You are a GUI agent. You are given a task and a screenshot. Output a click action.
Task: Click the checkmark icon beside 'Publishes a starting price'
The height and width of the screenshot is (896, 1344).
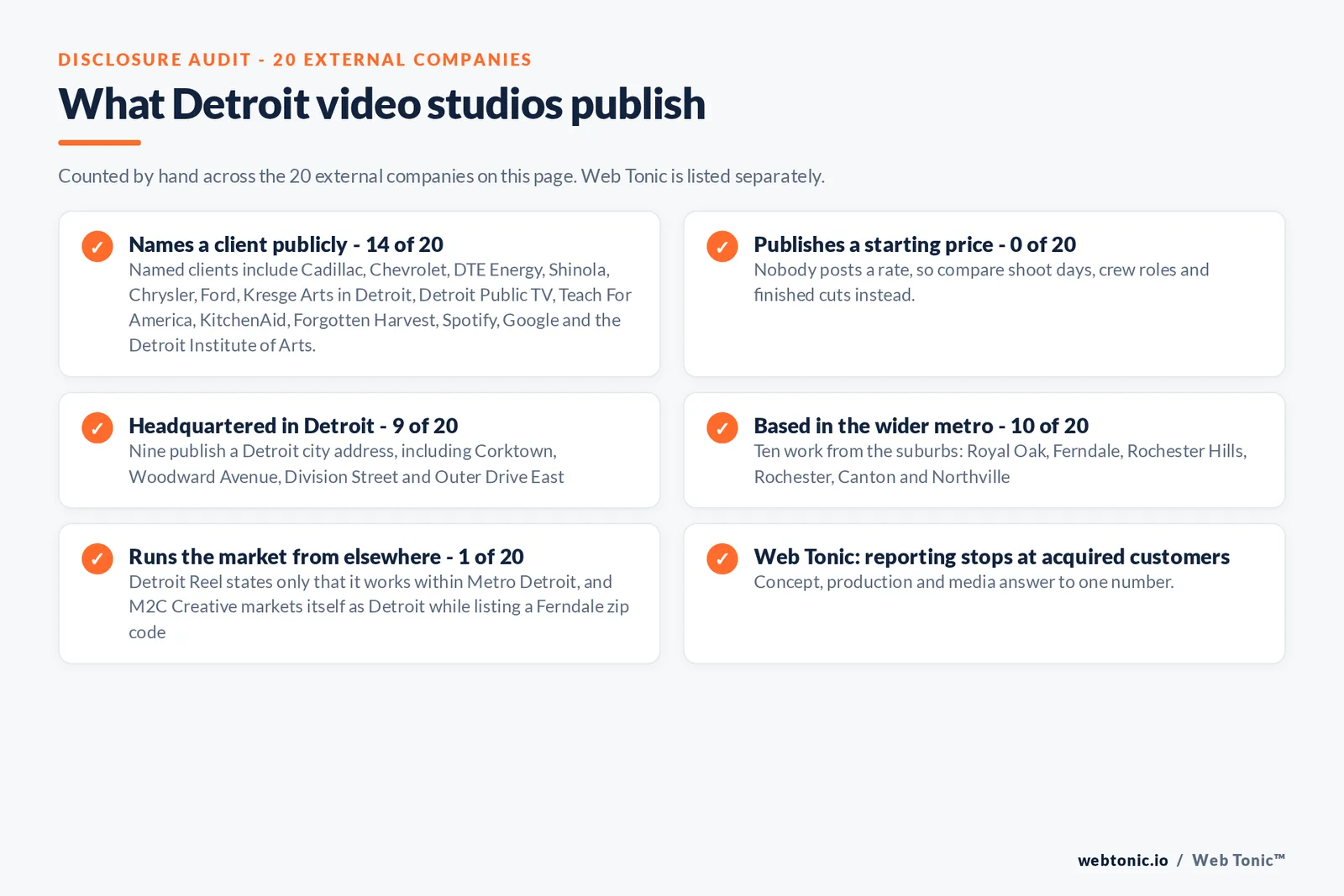722,246
